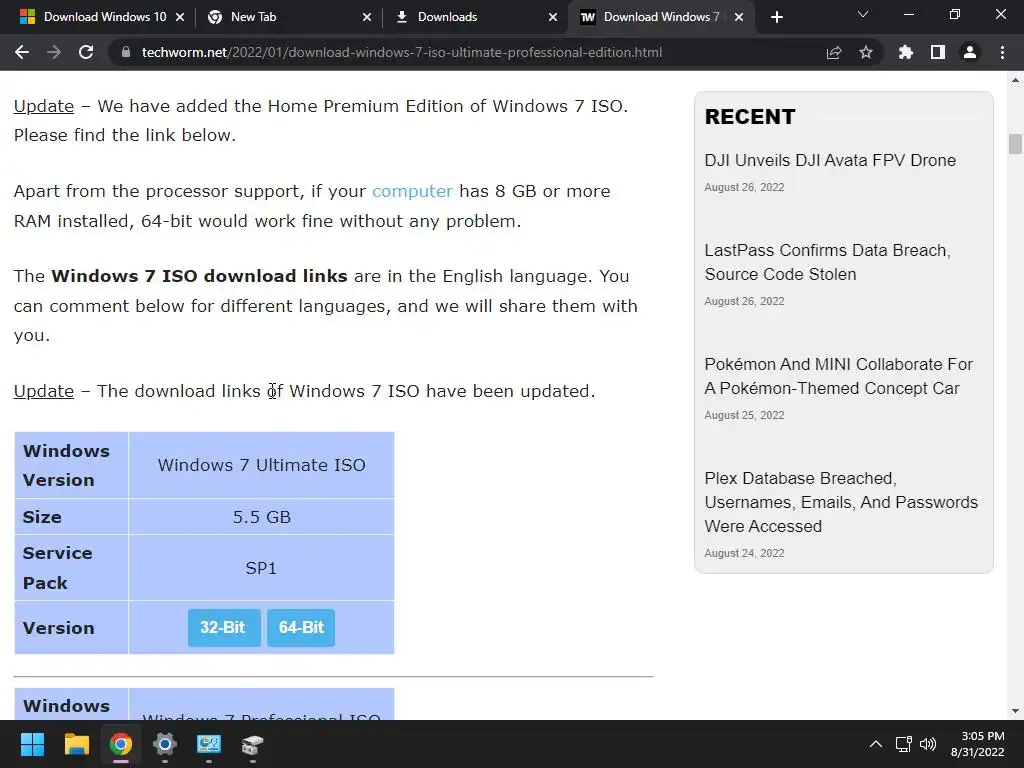Click the forward navigation arrow

[x=54, y=52]
